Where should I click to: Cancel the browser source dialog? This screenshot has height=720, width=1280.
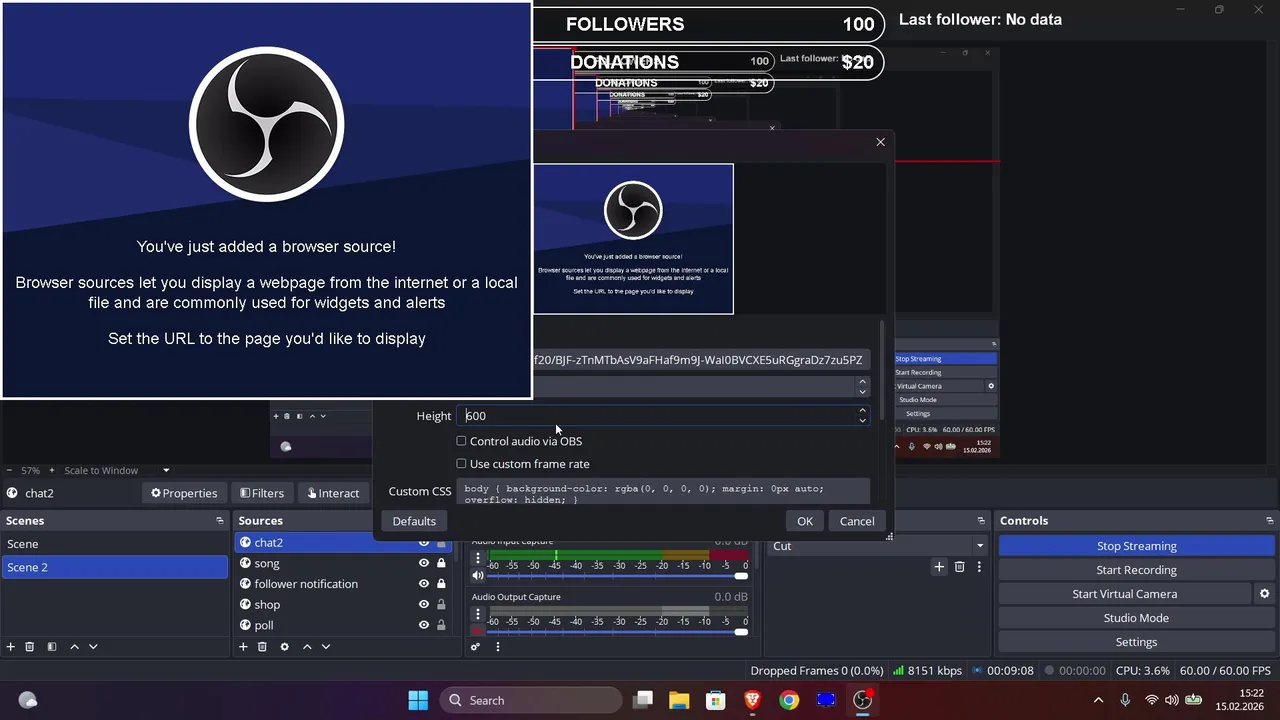pyautogui.click(x=857, y=521)
